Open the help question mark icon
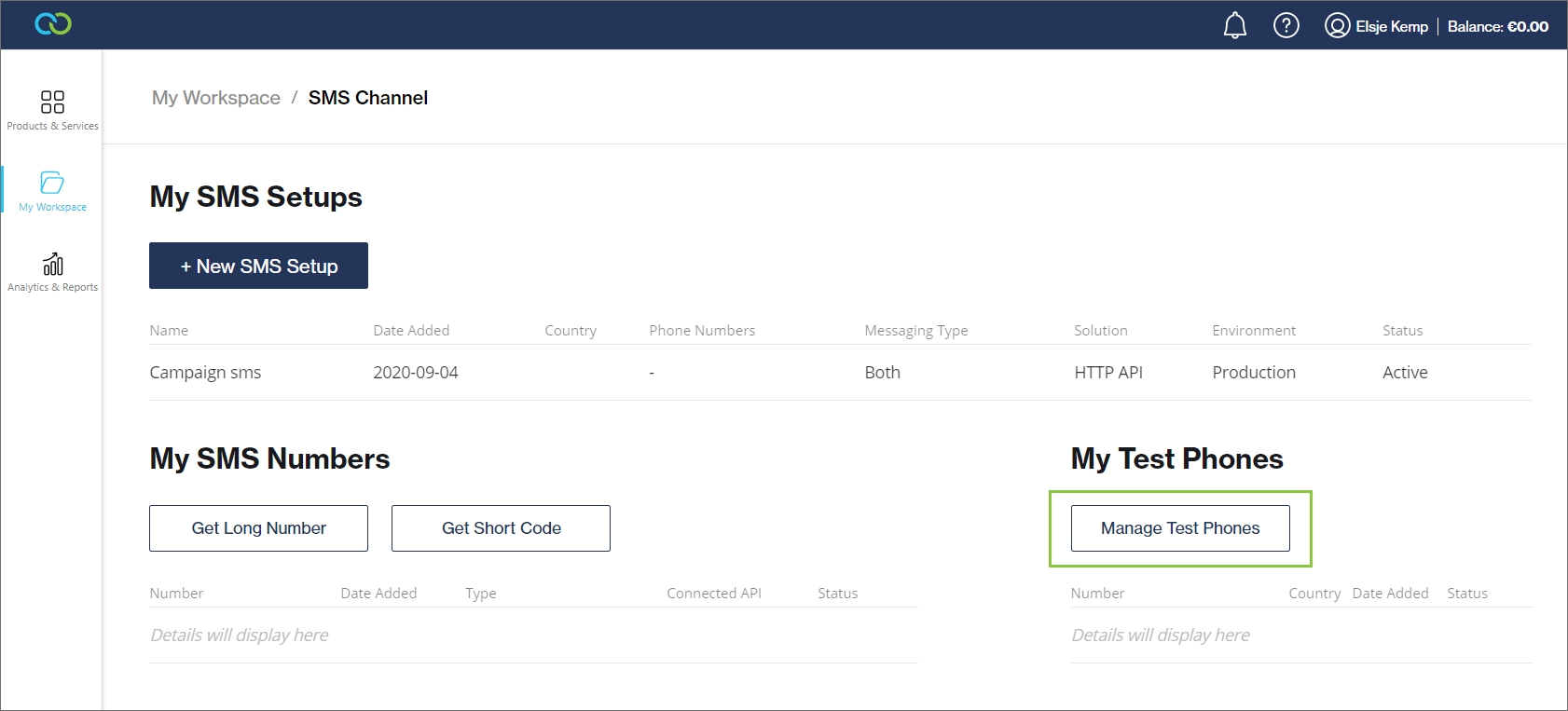Viewport: 1568px width, 711px height. tap(1286, 25)
